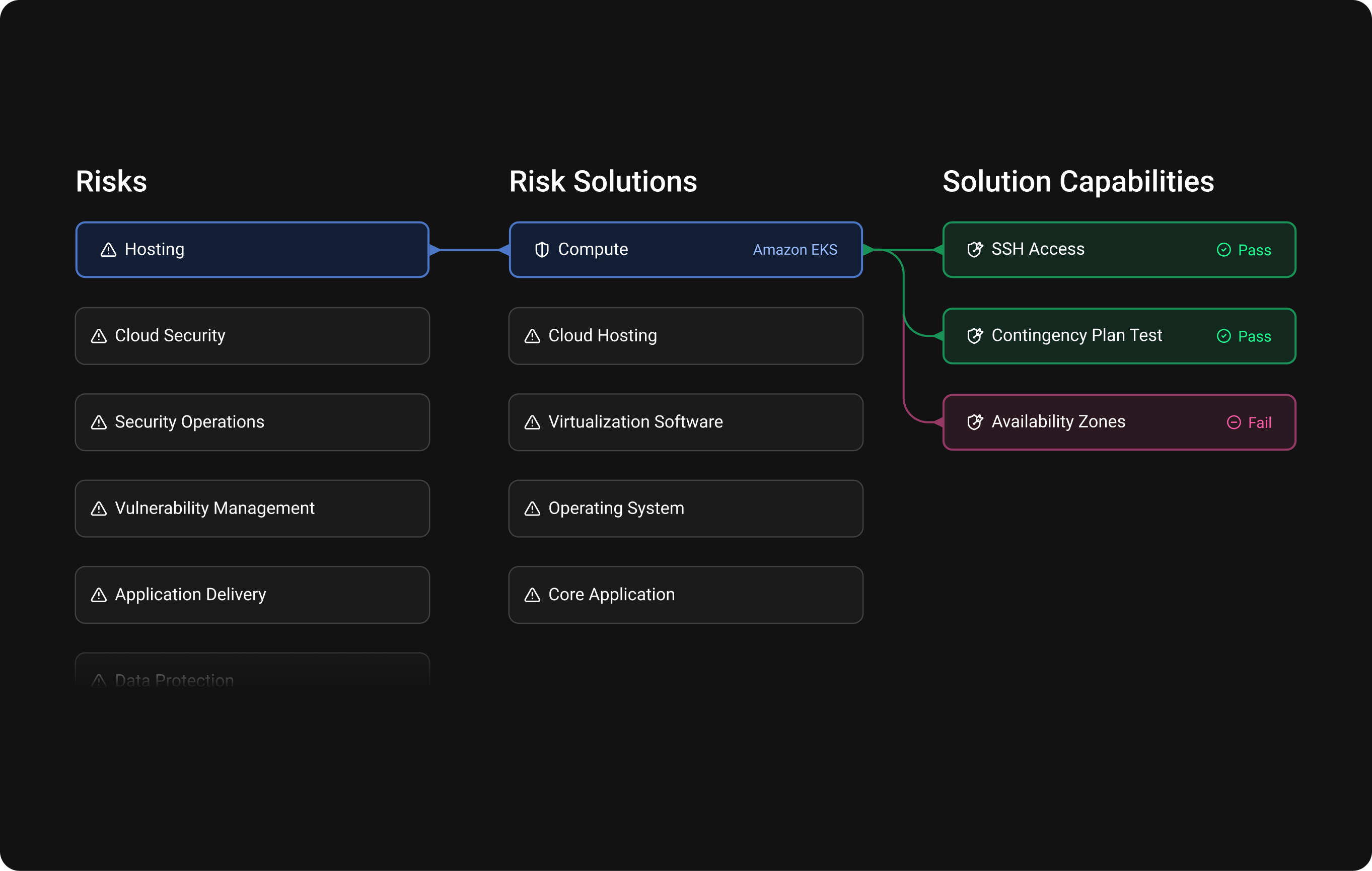
Task: Click the Risks column heading
Action: coord(112,182)
